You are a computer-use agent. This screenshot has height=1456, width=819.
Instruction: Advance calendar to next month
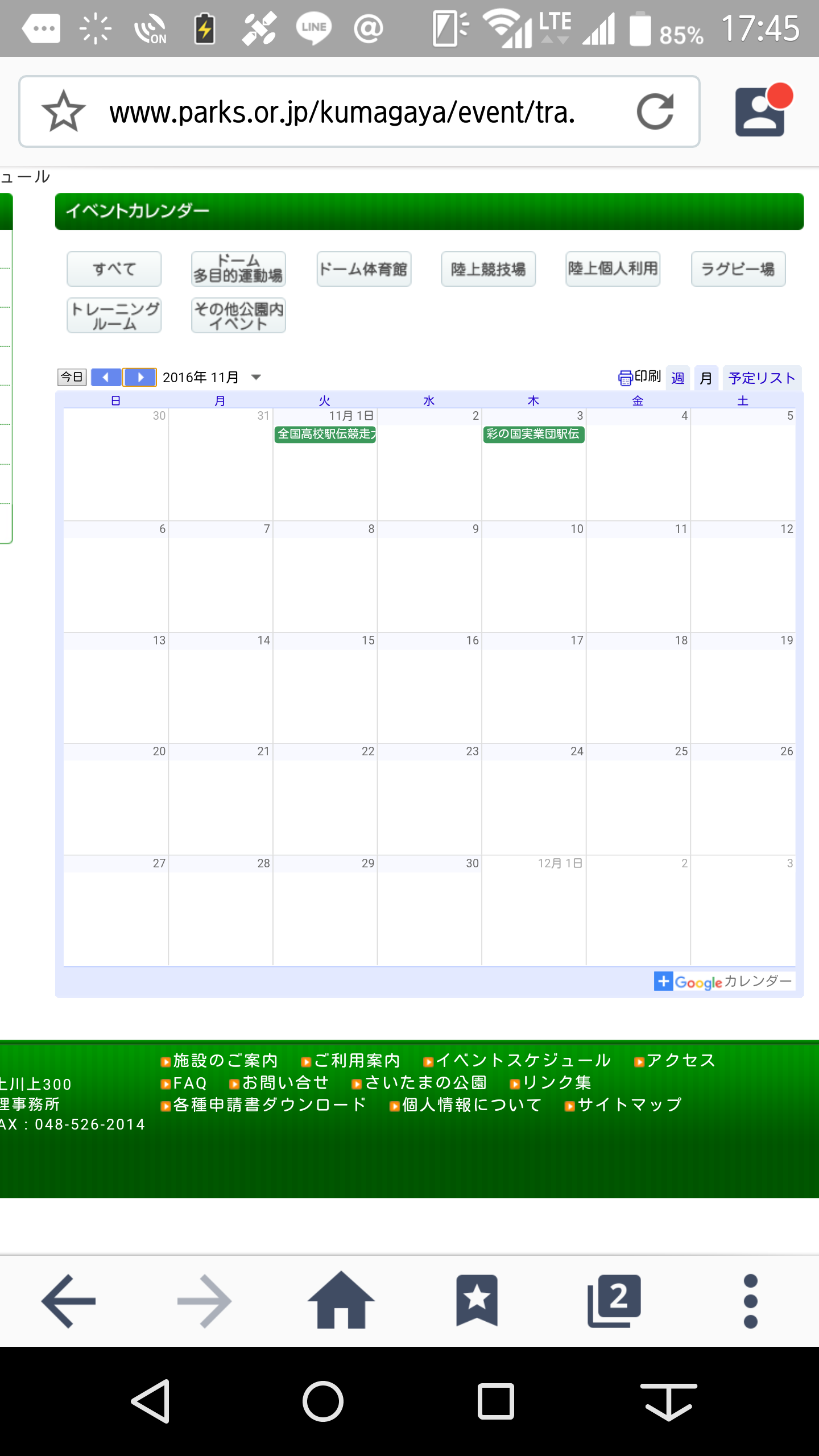click(140, 377)
